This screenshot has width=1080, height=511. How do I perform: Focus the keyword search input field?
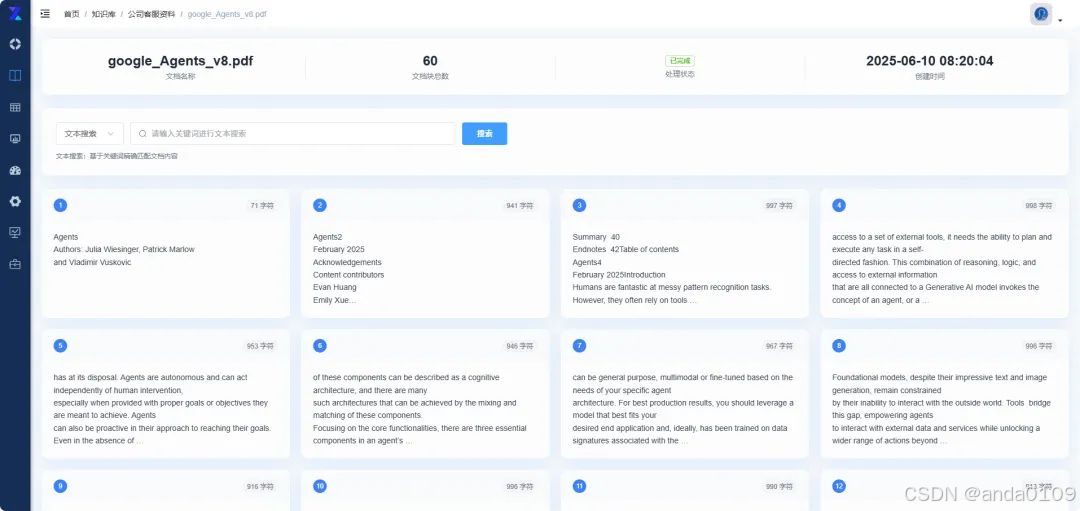pyautogui.click(x=293, y=134)
